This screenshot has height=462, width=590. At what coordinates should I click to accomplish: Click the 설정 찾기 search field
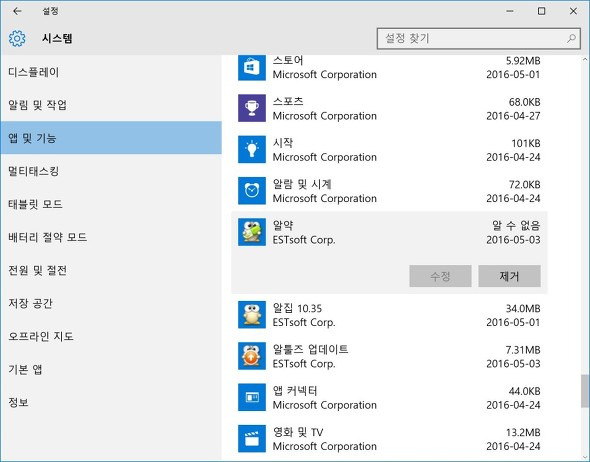pyautogui.click(x=478, y=38)
